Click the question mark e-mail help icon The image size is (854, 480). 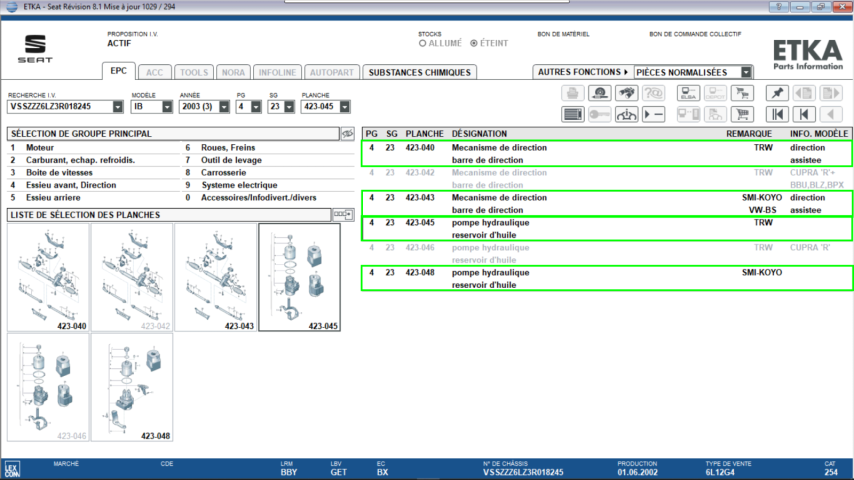(653, 93)
